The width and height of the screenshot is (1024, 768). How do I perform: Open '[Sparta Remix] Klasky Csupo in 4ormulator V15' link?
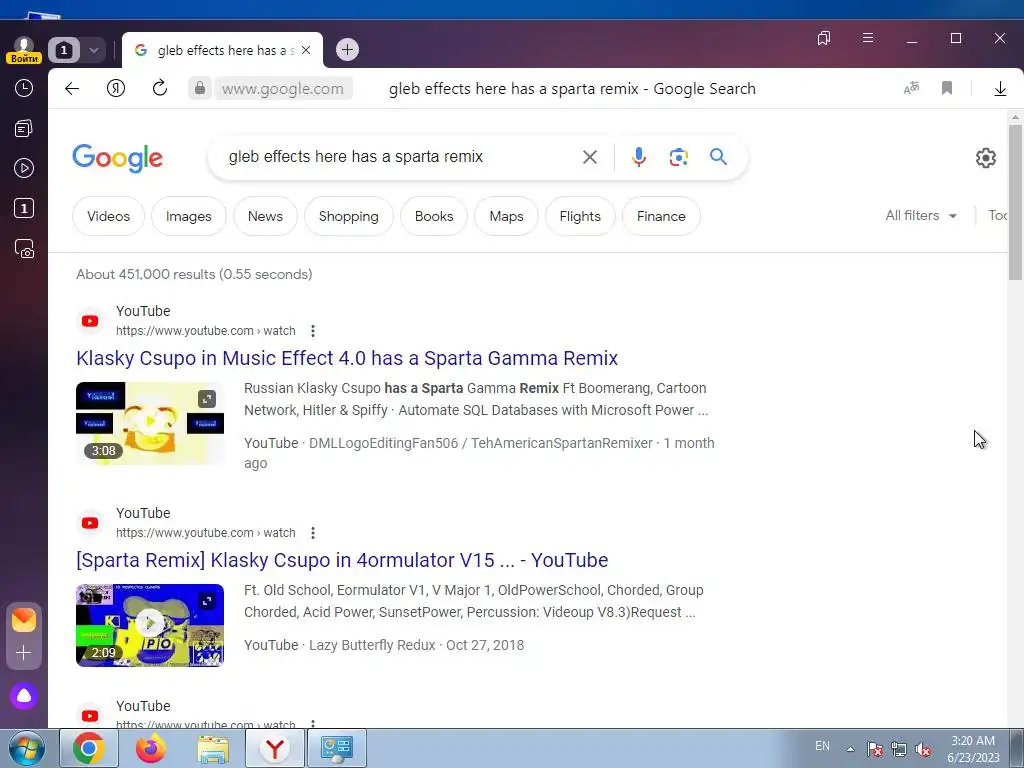tap(342, 560)
